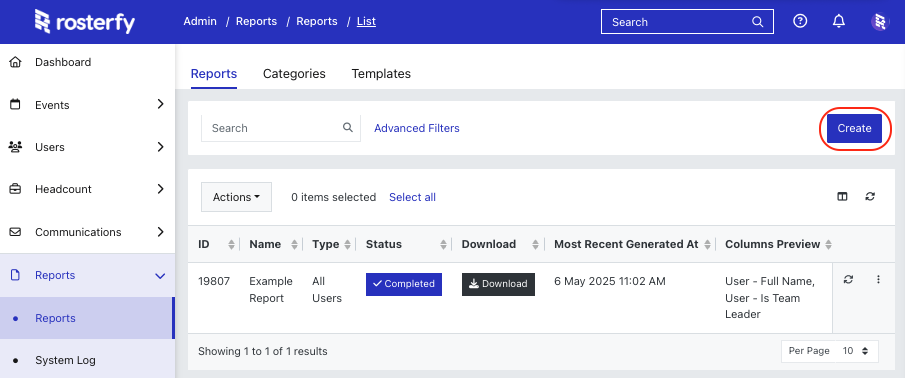Click the magnifier icon in top search

(x=757, y=22)
